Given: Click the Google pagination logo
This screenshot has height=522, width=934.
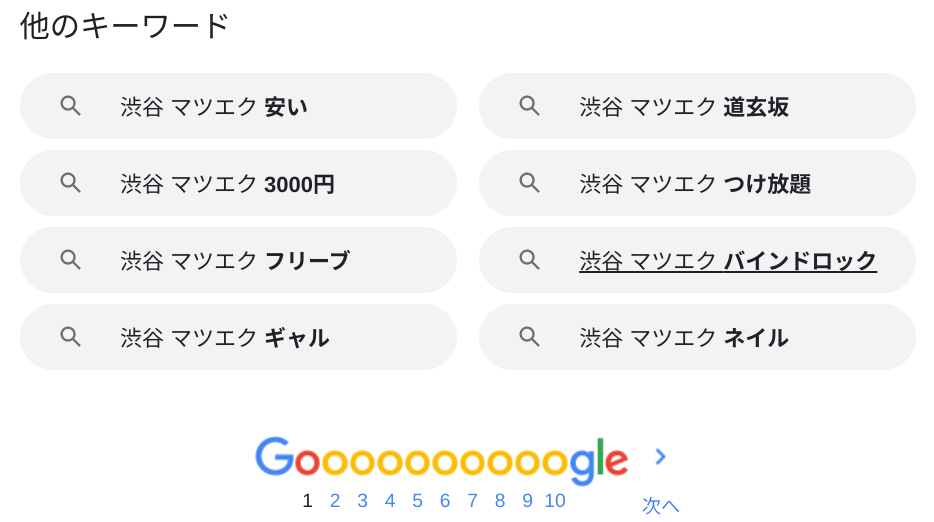Looking at the screenshot, I should pos(441,459).
